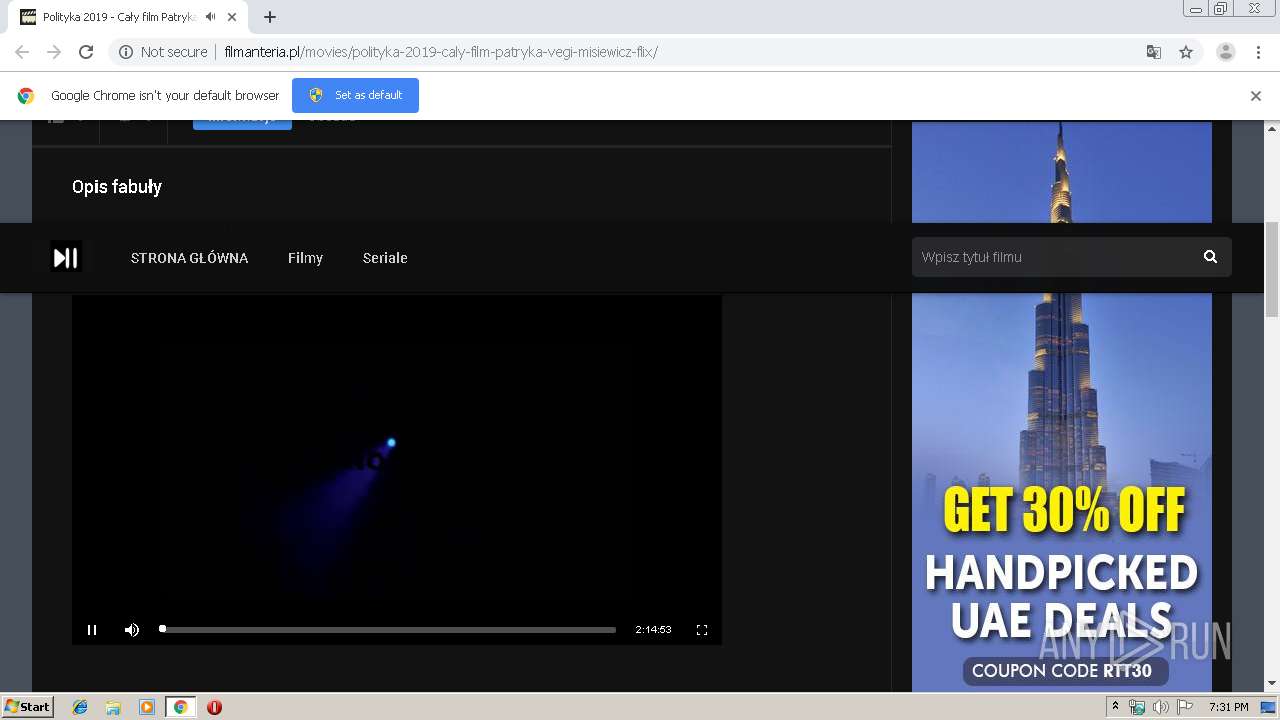
Task: Launch Internet Explorer from taskbar
Action: (80, 707)
